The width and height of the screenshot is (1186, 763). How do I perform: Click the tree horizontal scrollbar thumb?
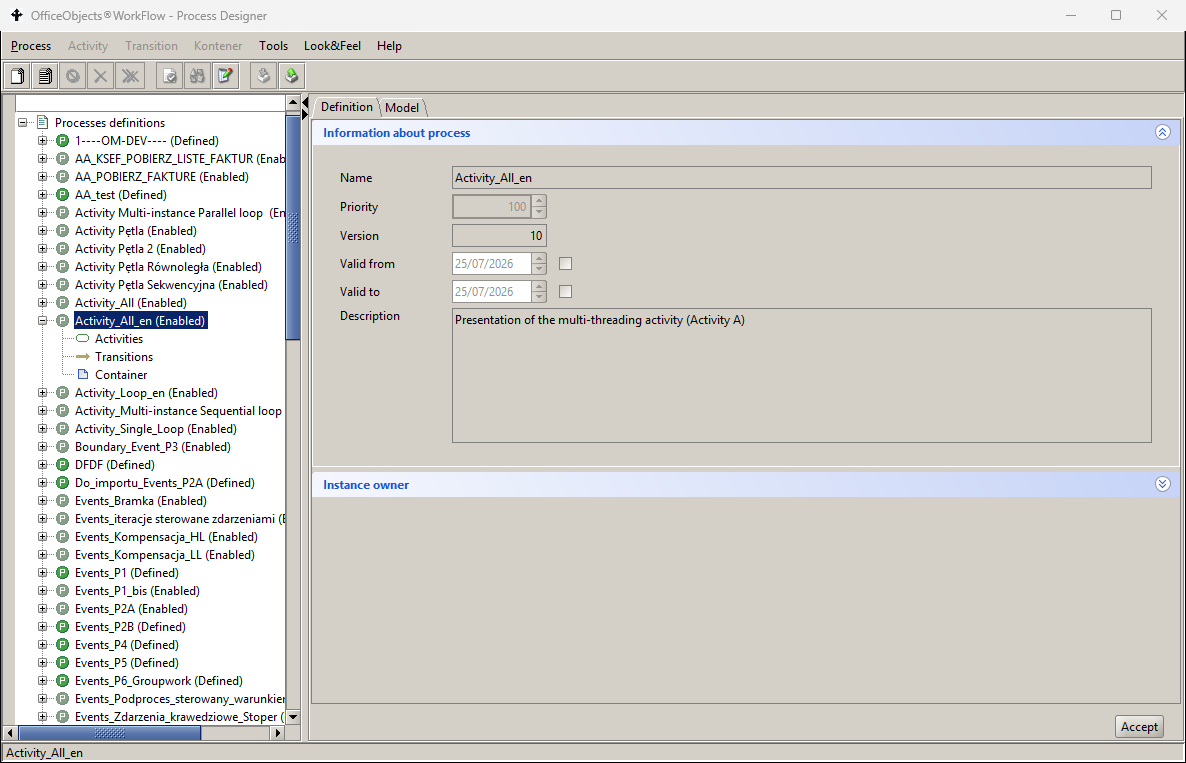point(110,733)
